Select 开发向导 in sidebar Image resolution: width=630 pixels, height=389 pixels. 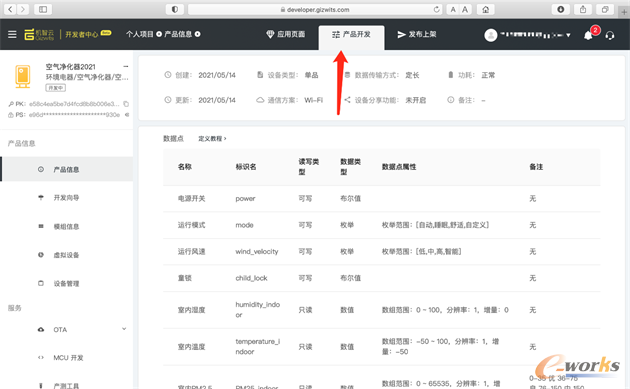pos(66,198)
